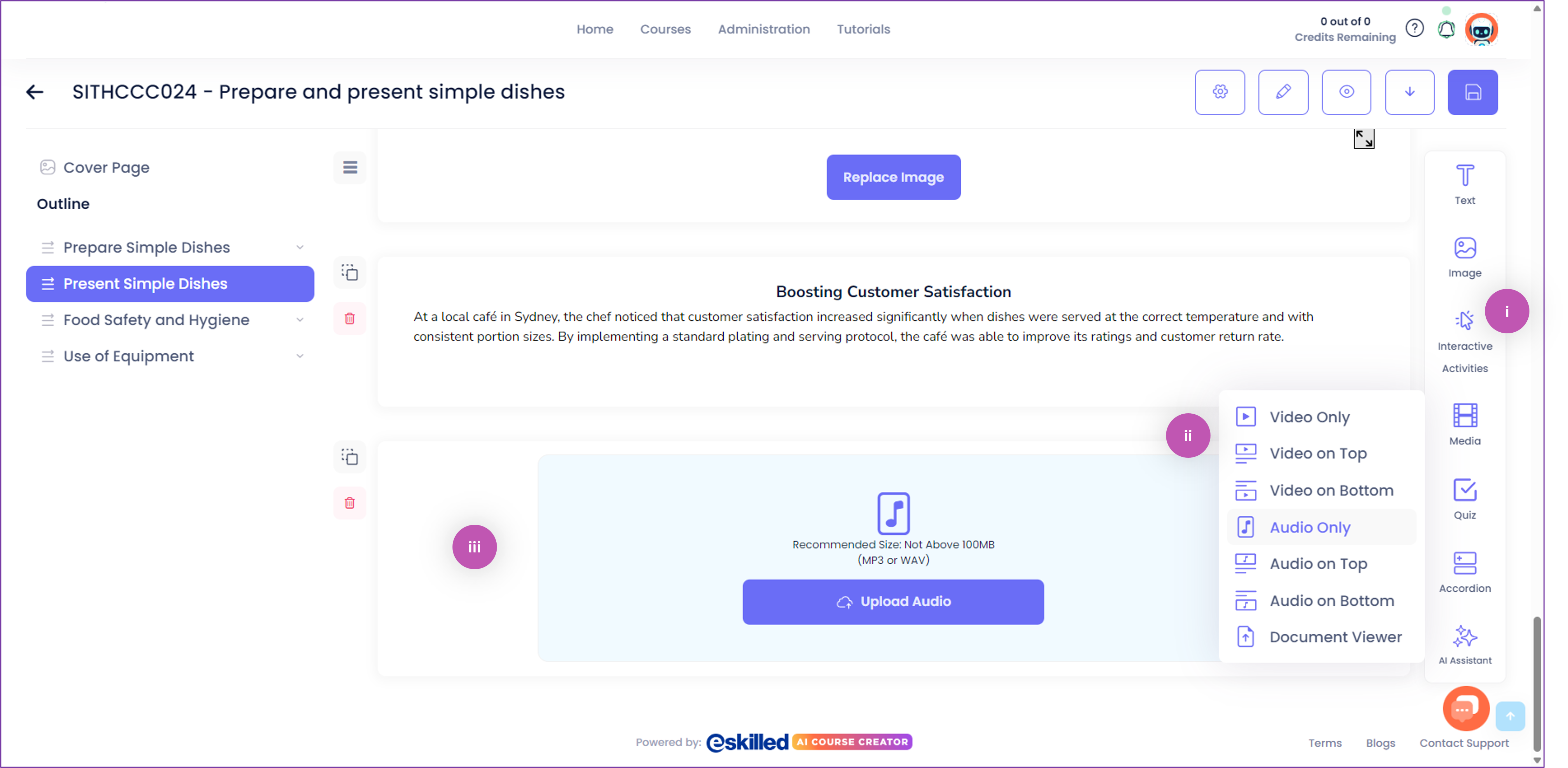Click the page vertical scrollbar thumb
The height and width of the screenshot is (768, 1568).
(1536, 684)
